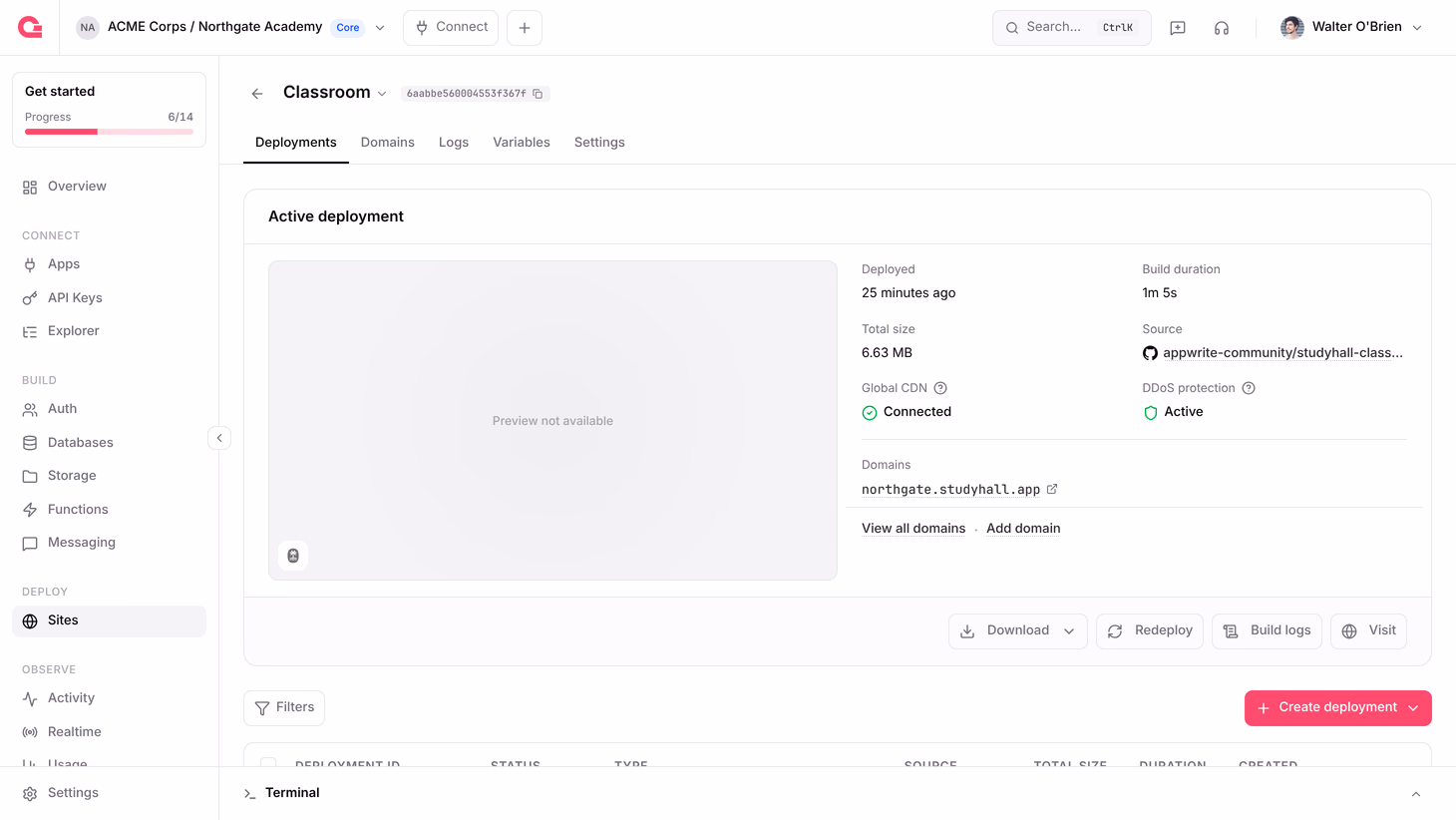
Task: Copy the site ID 6aabbe560004553f367f
Action: pos(538,94)
